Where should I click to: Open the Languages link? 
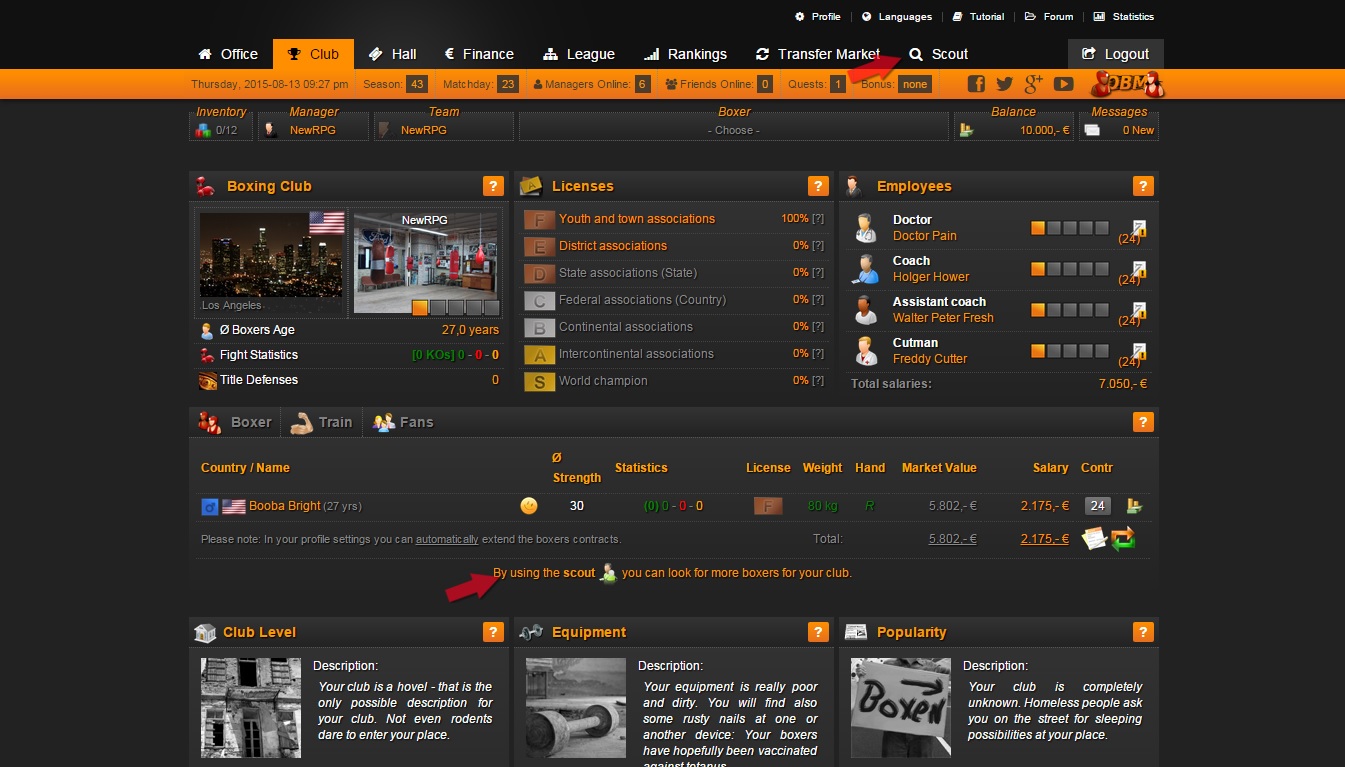(897, 17)
